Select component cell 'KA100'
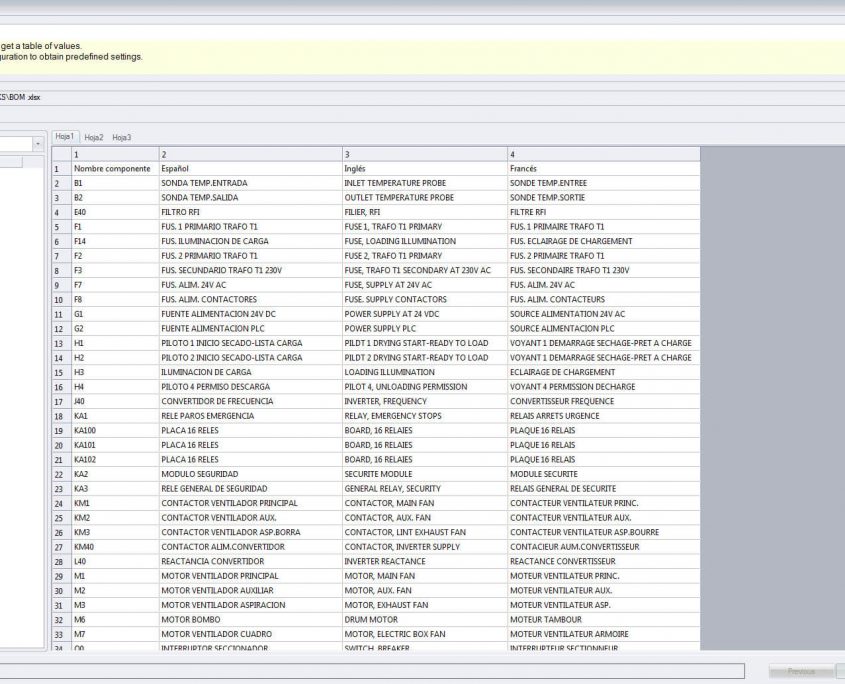845x684 pixels. (115, 431)
